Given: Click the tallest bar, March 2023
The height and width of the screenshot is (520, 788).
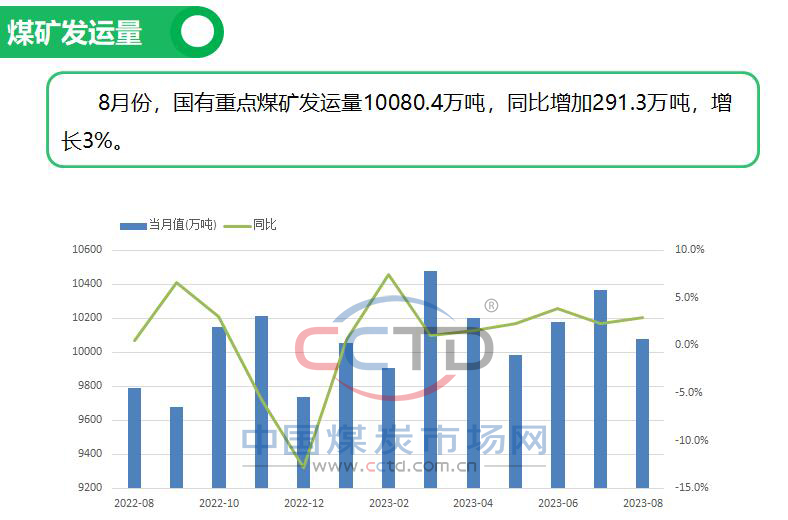Looking at the screenshot, I should click(430, 380).
